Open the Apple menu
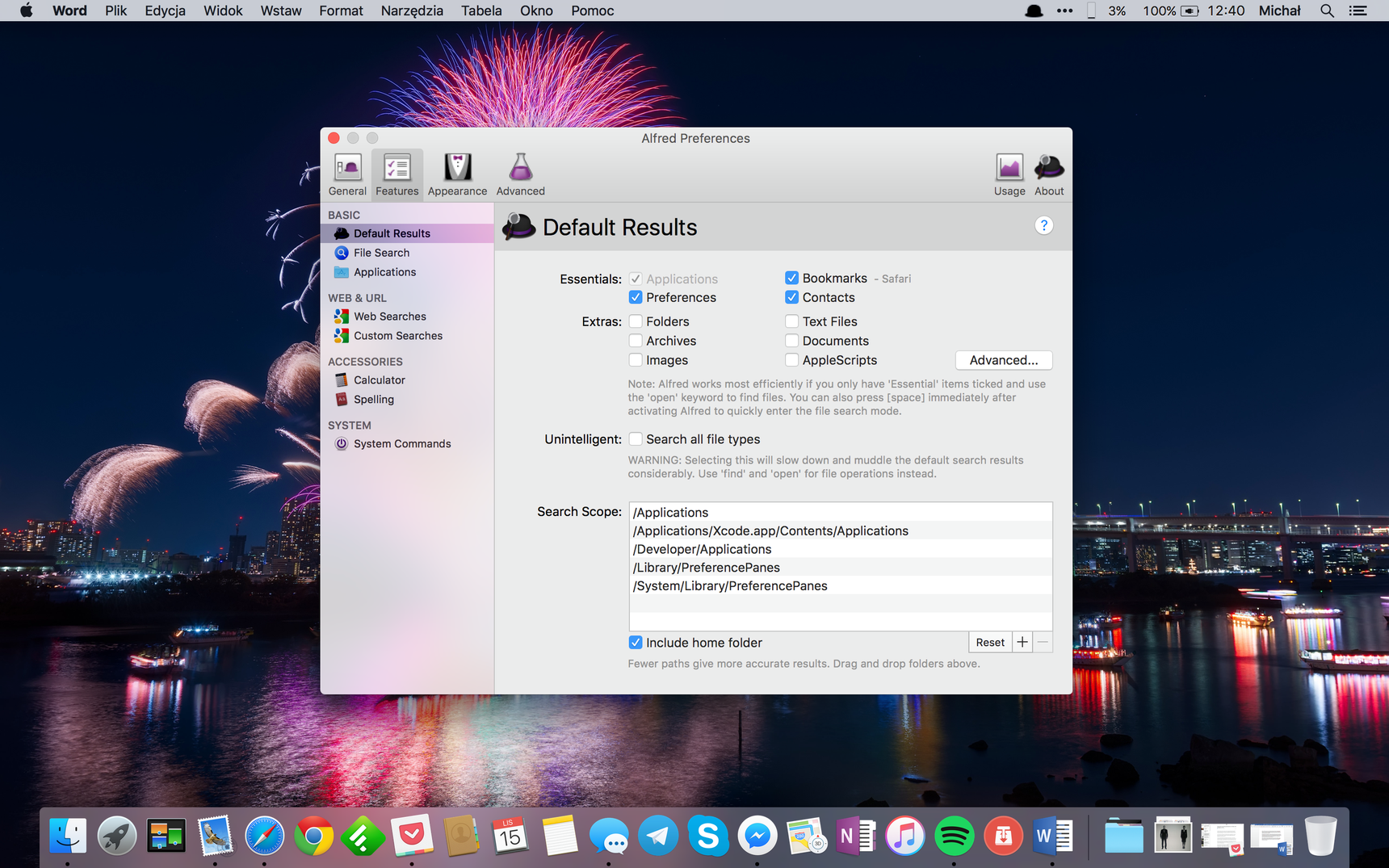Image resolution: width=1389 pixels, height=868 pixels. click(x=26, y=10)
